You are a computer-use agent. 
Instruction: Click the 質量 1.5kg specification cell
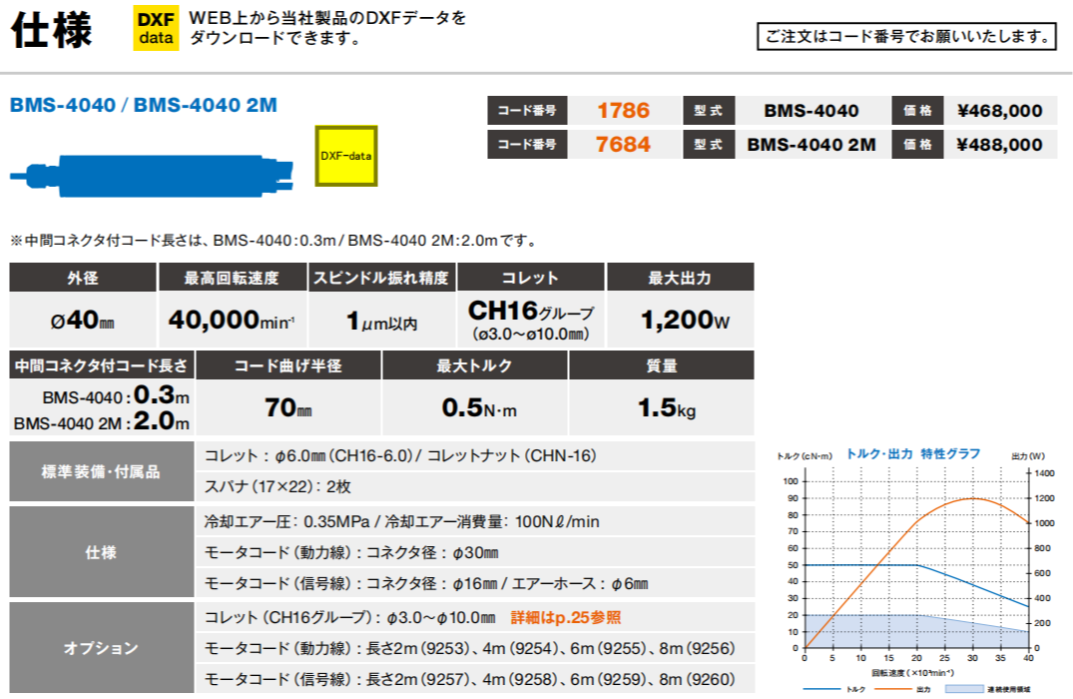pos(668,406)
